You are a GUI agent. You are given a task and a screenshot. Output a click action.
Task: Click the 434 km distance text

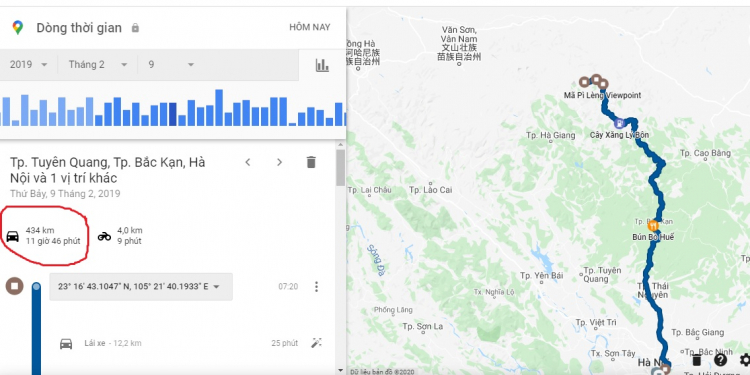pos(40,231)
